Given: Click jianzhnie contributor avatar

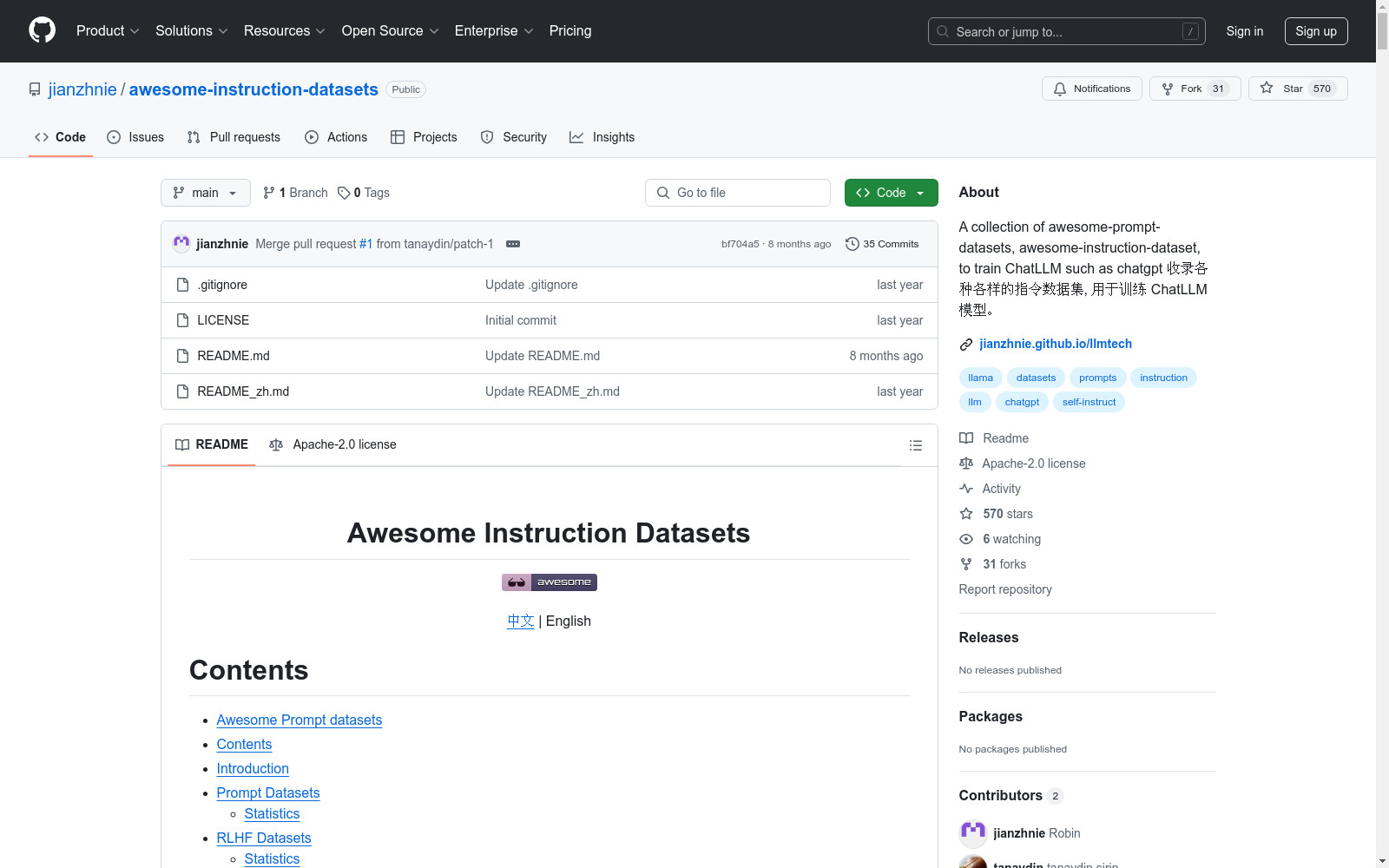Looking at the screenshot, I should pos(973,833).
